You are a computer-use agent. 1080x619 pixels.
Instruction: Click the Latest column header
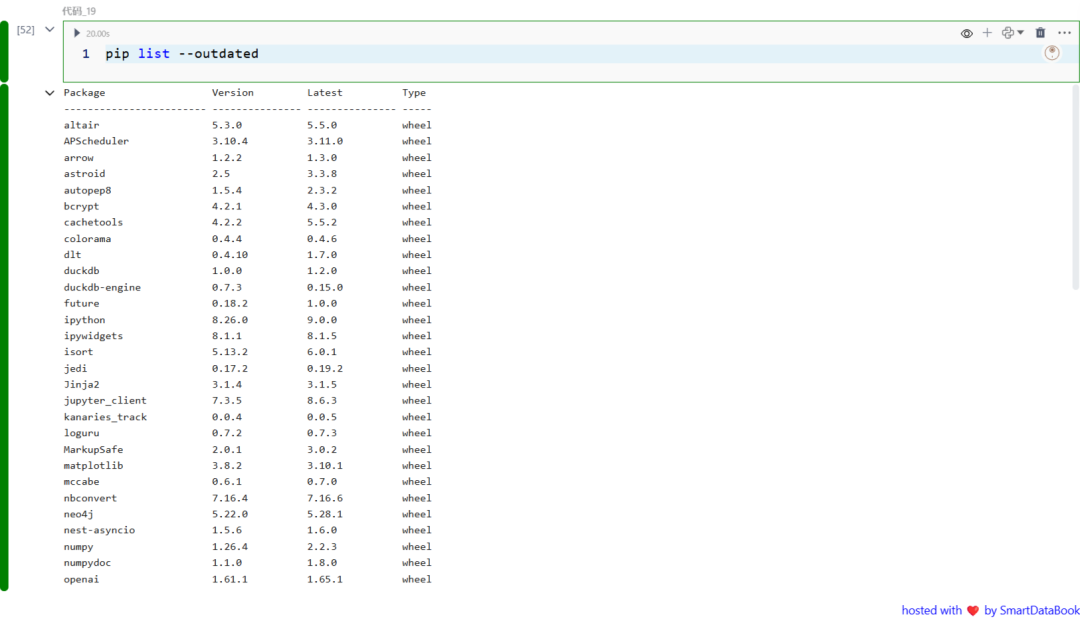[324, 92]
